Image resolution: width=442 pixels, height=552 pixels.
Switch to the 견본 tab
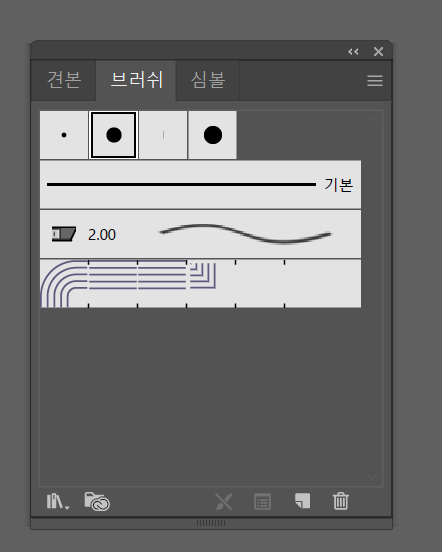pos(64,80)
